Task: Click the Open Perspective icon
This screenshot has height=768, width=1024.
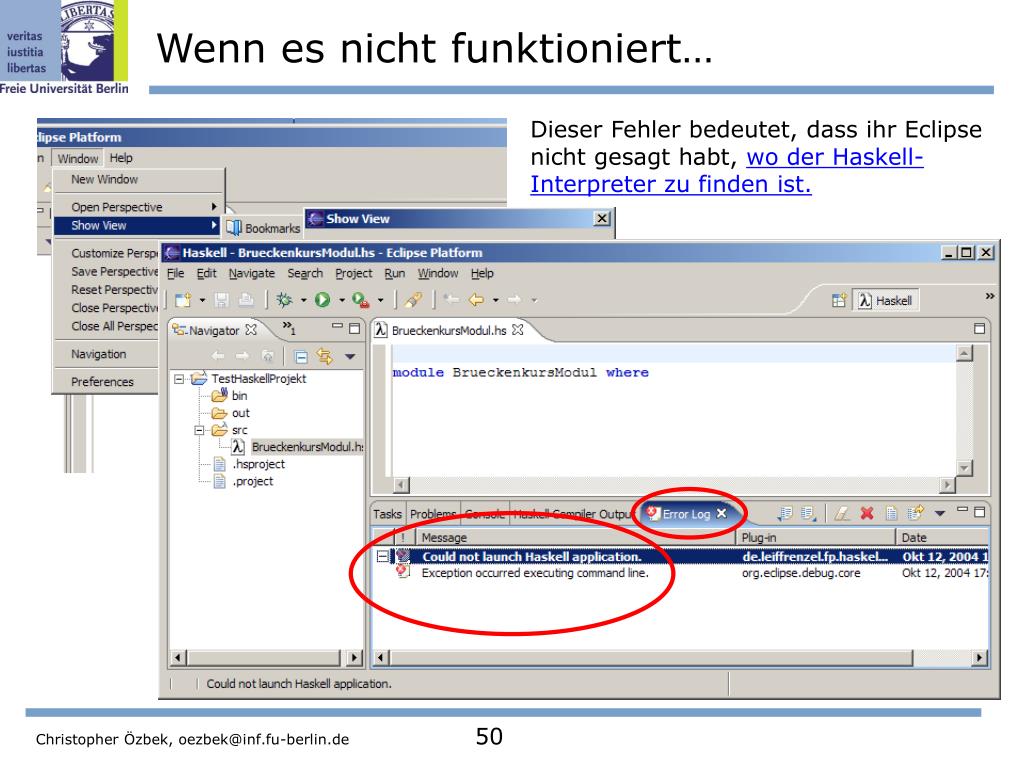Action: click(839, 300)
